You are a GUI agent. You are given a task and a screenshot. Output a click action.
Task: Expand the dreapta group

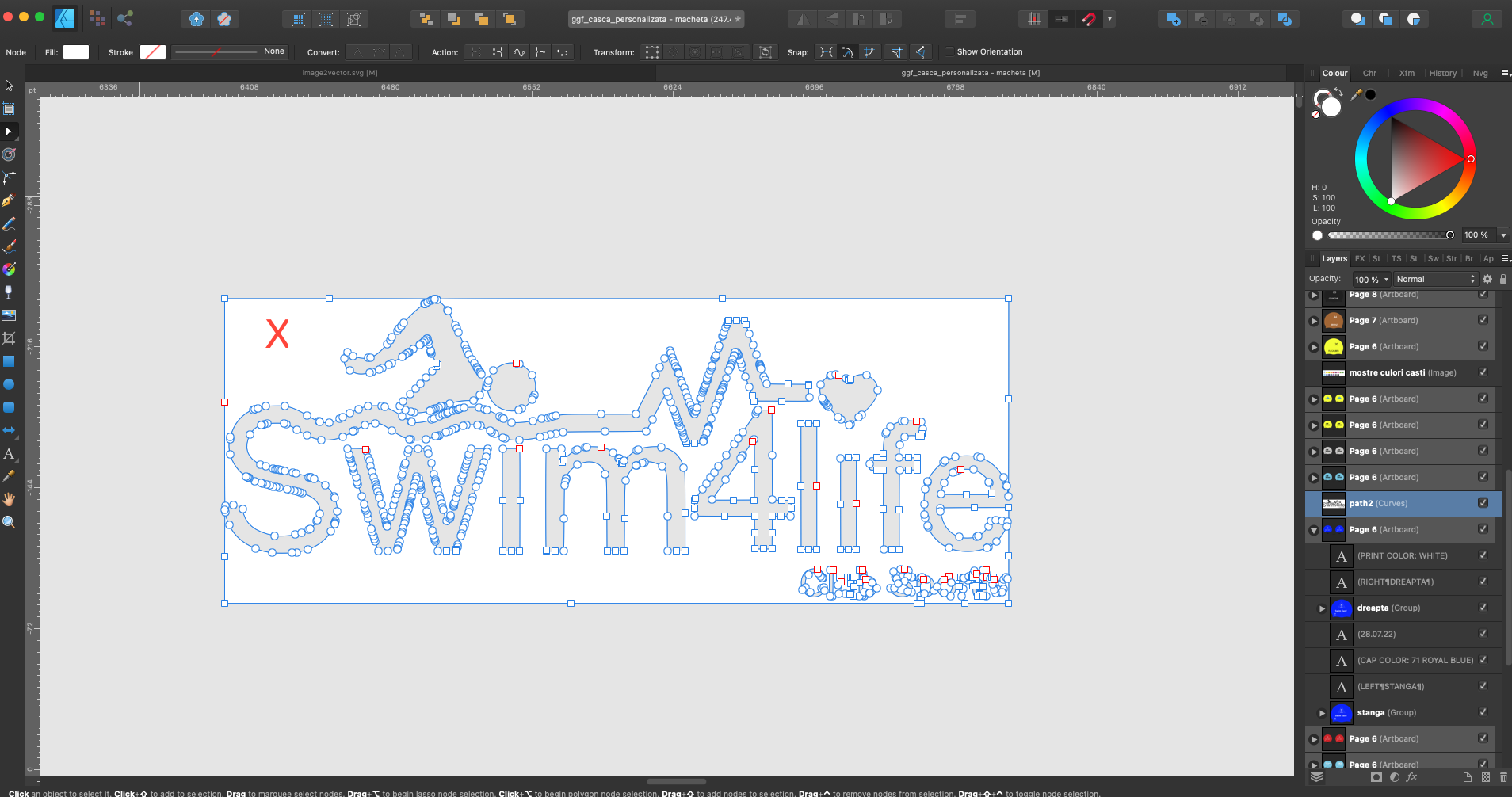(x=1322, y=608)
